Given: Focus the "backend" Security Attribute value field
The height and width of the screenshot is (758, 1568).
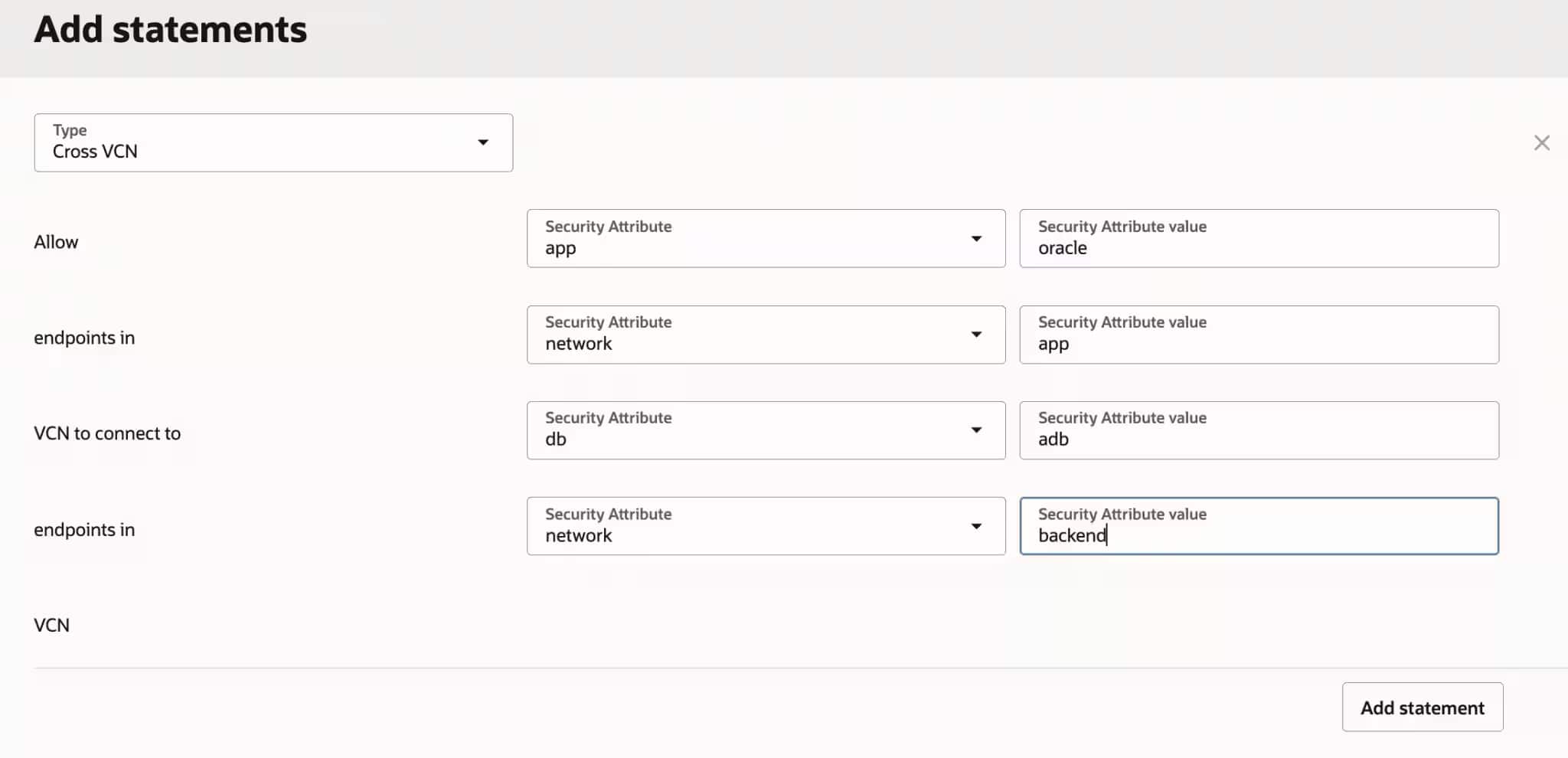Looking at the screenshot, I should (1259, 527).
